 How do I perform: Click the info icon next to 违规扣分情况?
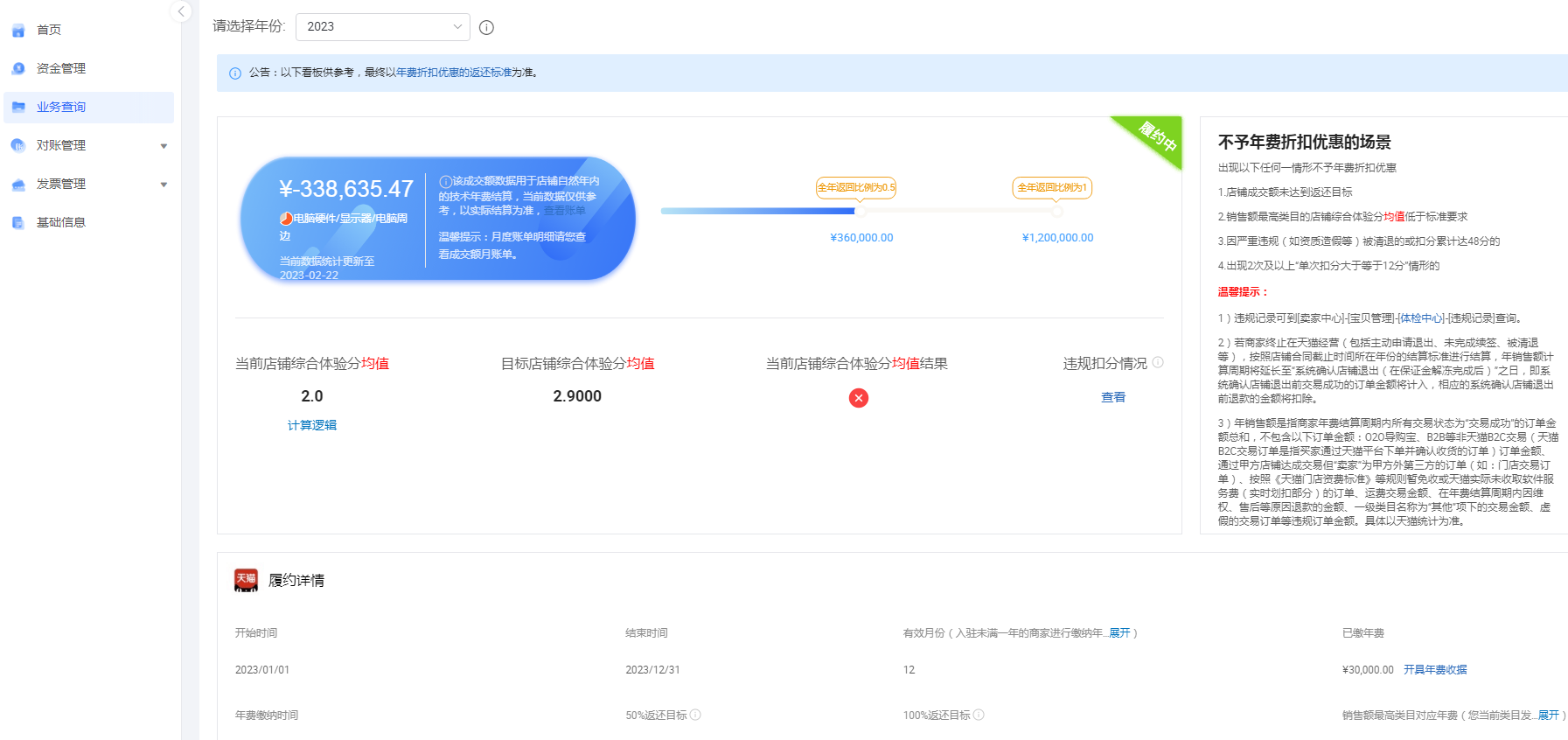point(1158,362)
